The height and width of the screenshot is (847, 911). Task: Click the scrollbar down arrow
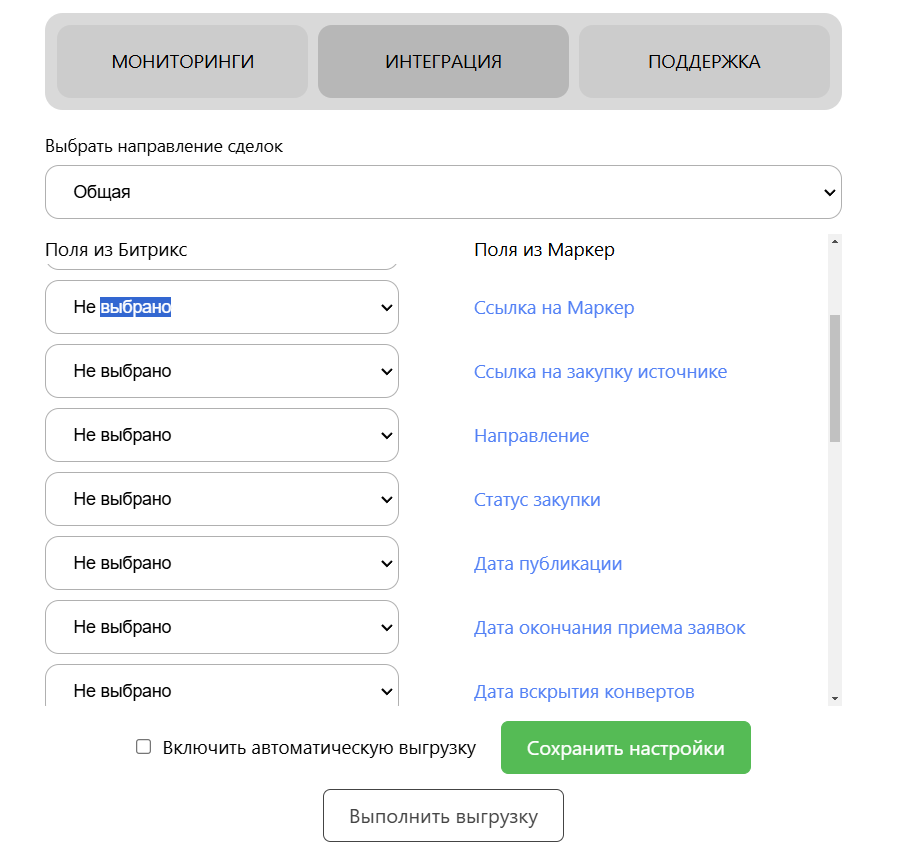[835, 698]
